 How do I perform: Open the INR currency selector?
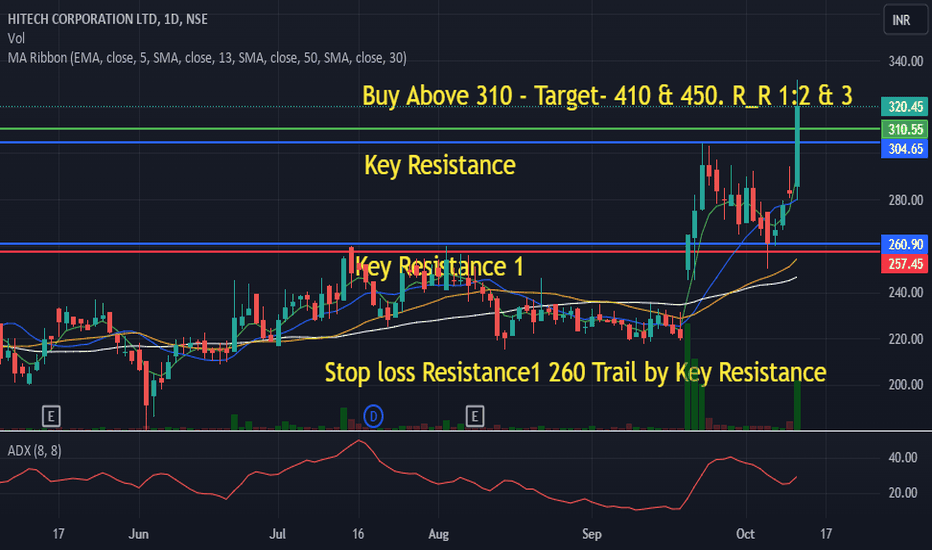point(905,20)
